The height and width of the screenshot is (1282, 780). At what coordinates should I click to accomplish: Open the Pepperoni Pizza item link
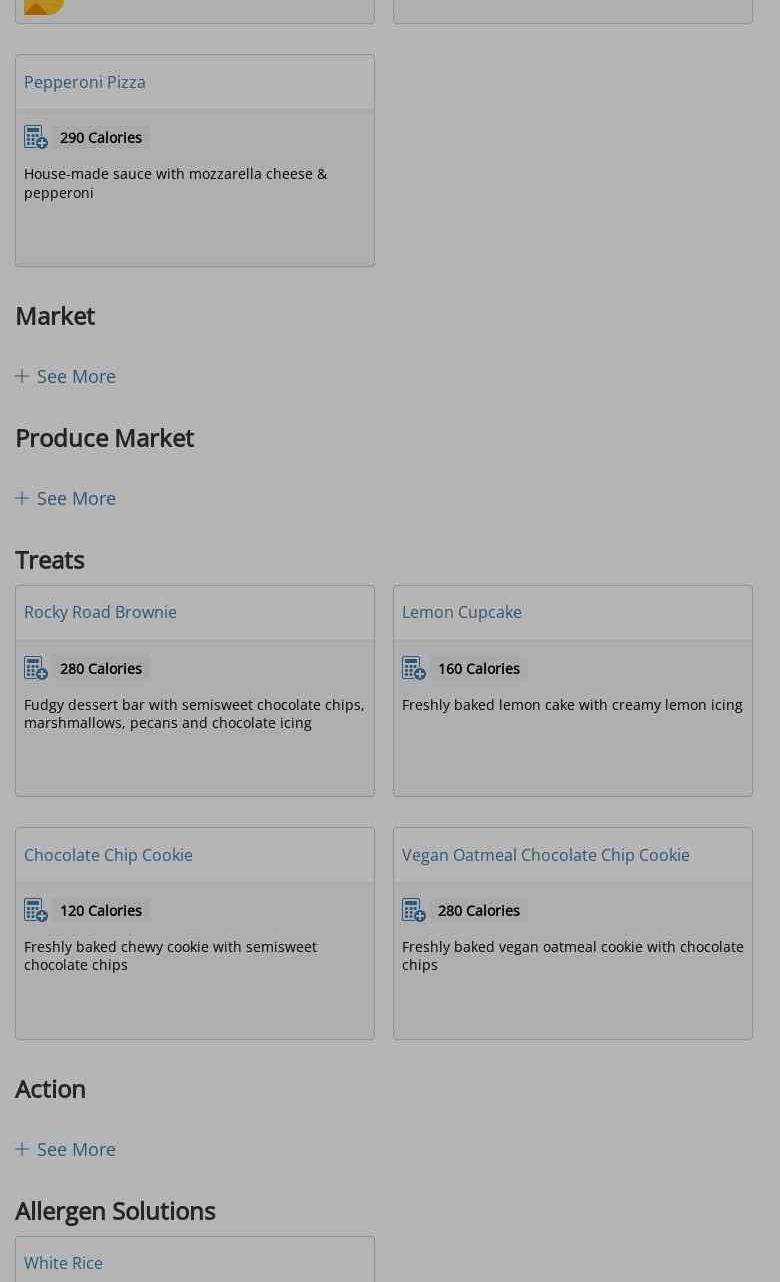85,82
